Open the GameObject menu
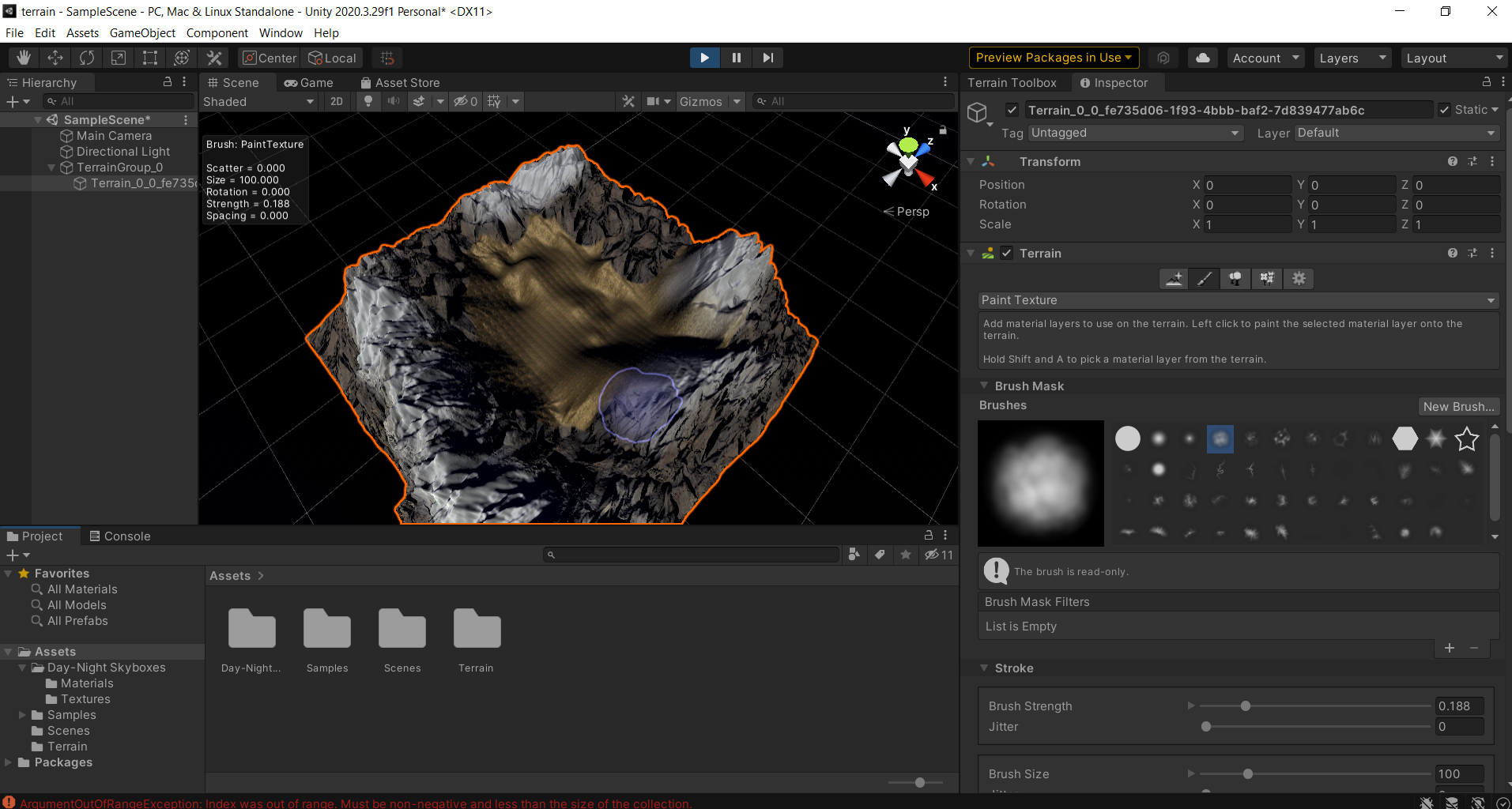 click(x=142, y=32)
